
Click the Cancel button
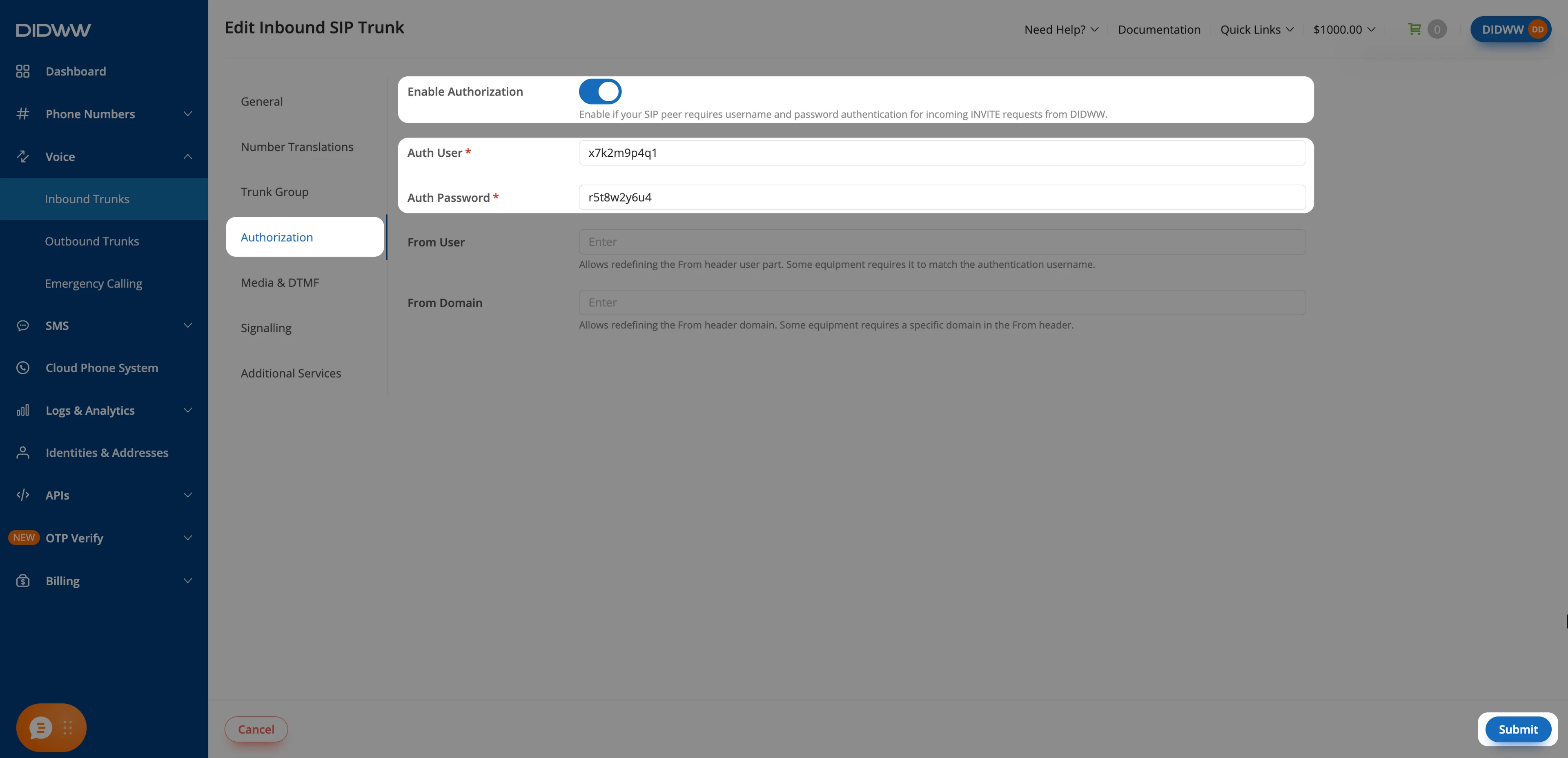point(256,729)
